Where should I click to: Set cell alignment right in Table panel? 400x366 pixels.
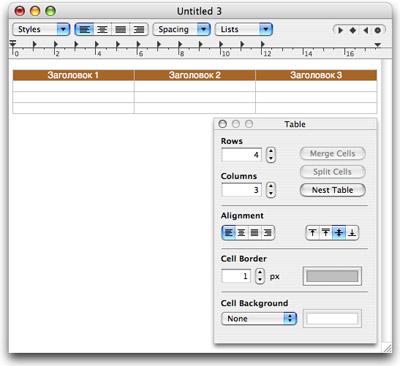pos(268,233)
